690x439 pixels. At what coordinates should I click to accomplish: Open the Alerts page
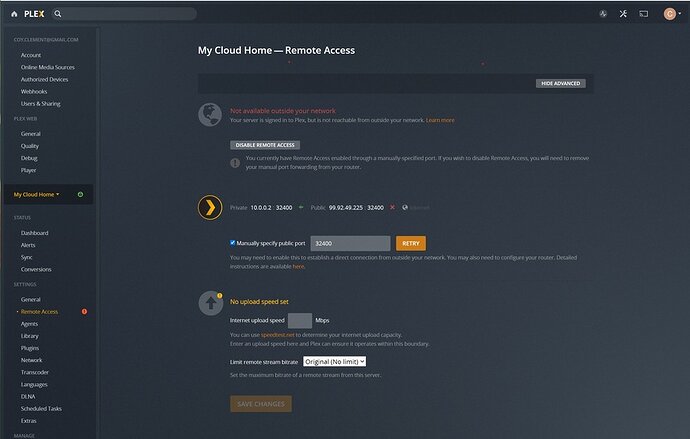point(28,245)
